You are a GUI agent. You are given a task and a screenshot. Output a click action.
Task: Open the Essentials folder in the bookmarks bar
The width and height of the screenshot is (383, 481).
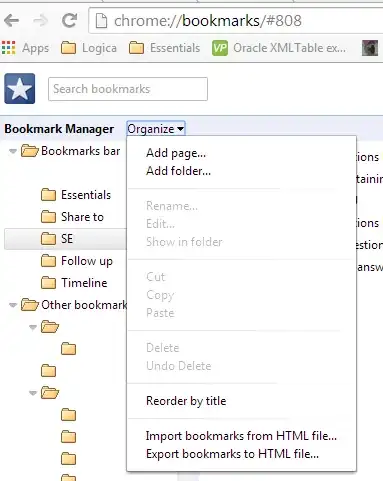tap(164, 48)
